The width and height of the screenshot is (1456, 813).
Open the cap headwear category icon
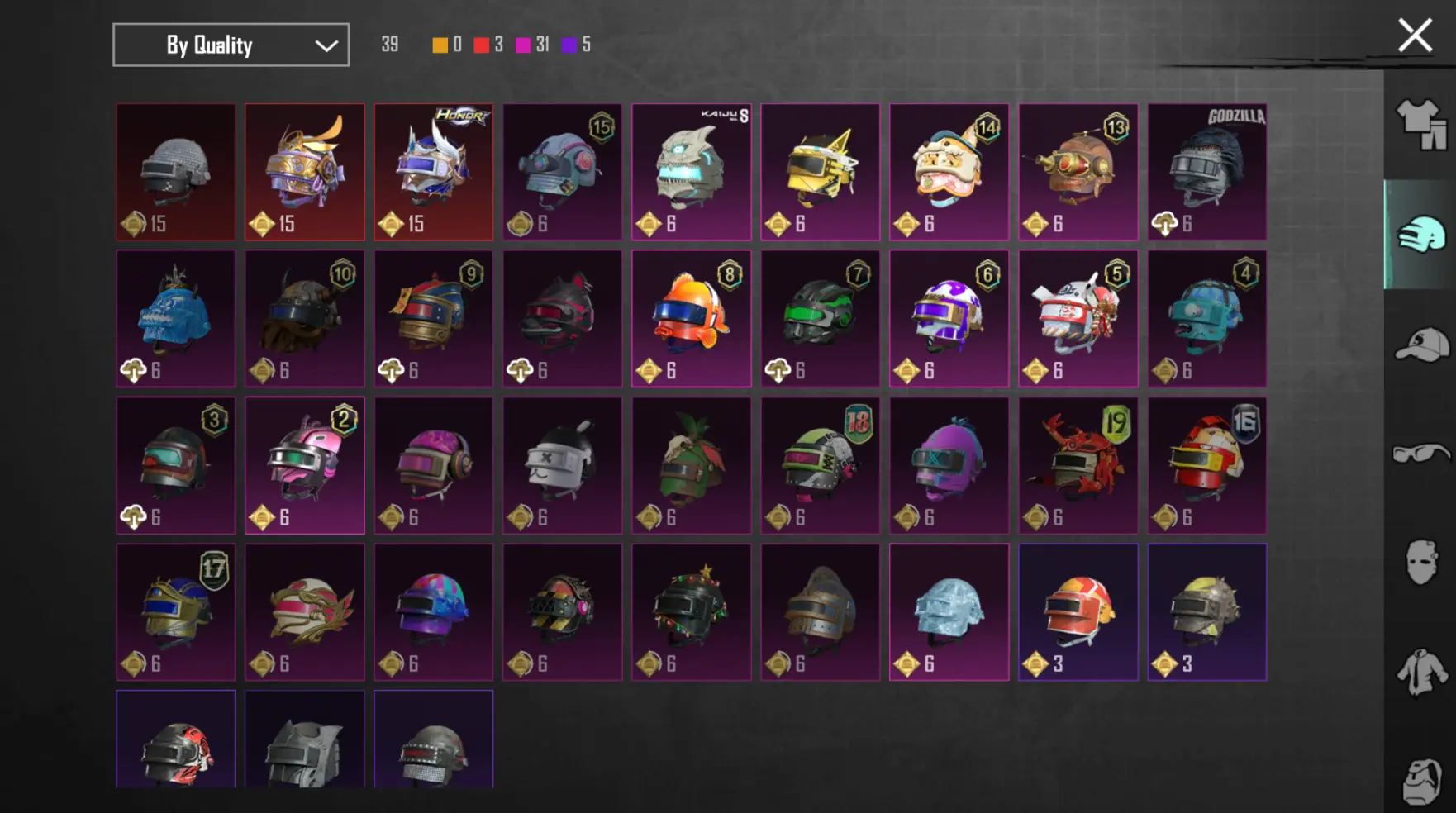tap(1421, 345)
